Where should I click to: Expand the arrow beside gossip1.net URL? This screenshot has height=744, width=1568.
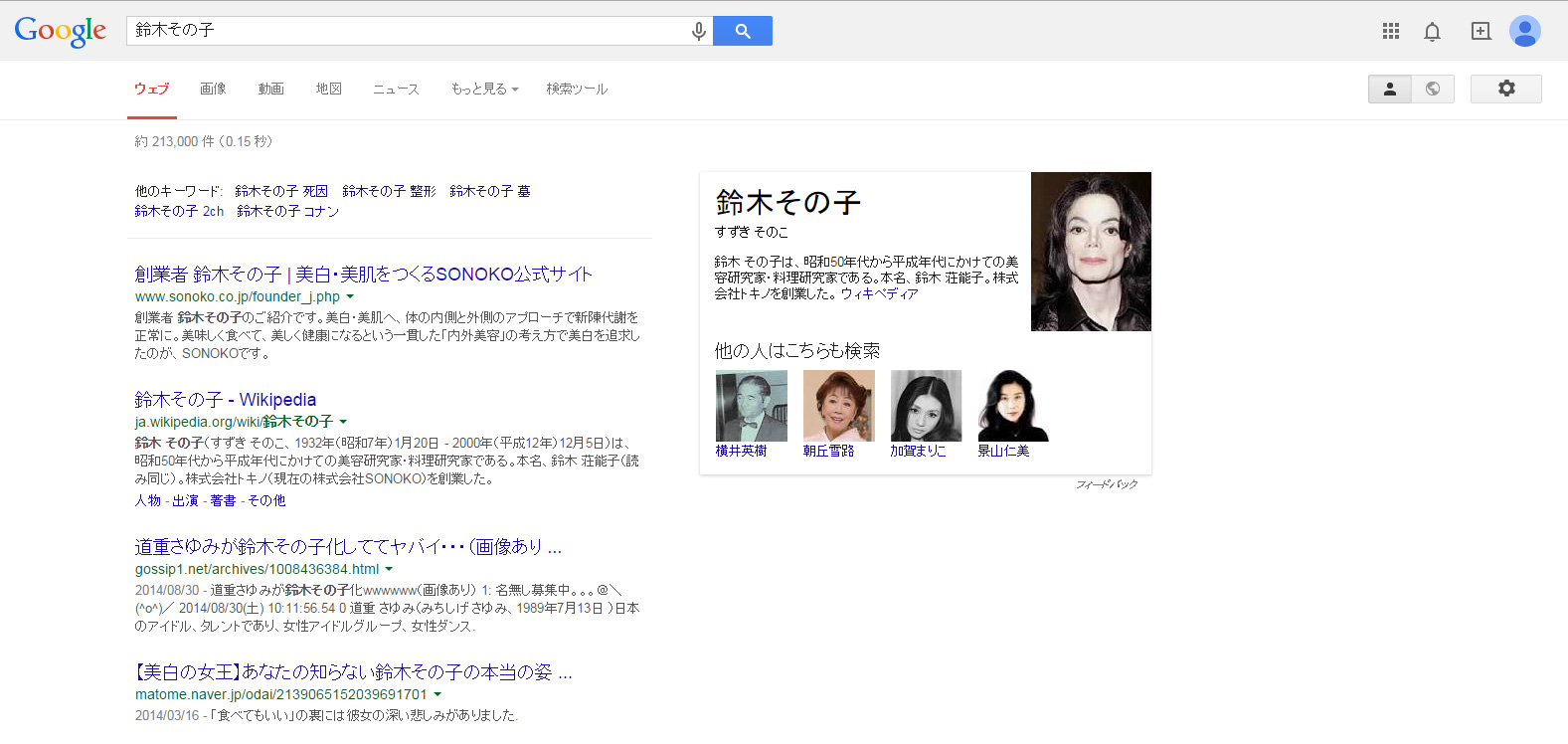point(389,569)
